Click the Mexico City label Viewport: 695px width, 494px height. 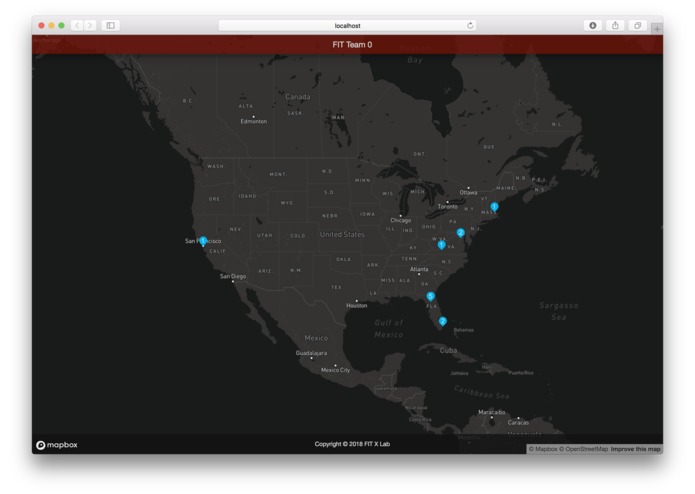336,370
